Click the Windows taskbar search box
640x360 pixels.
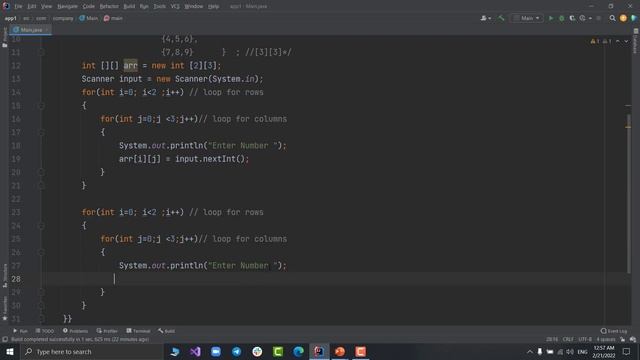(92, 351)
